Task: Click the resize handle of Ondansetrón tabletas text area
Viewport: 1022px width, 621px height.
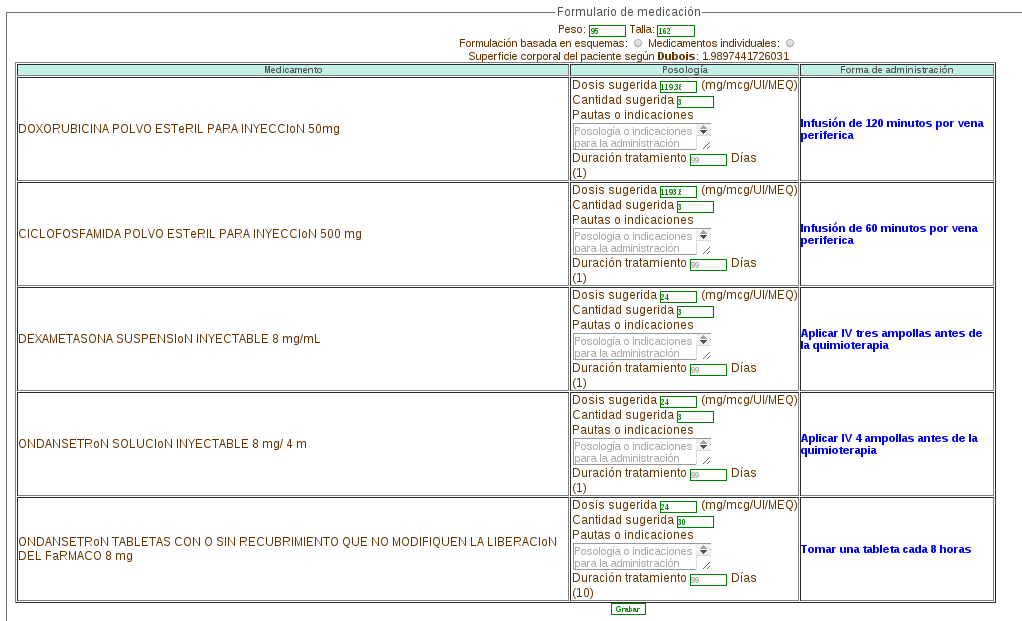Action: coord(706,565)
